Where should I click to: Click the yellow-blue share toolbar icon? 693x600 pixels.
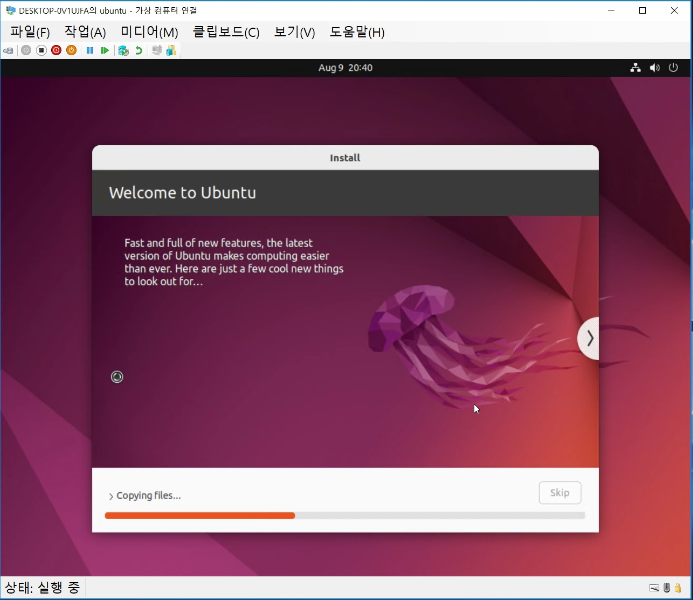[171, 50]
